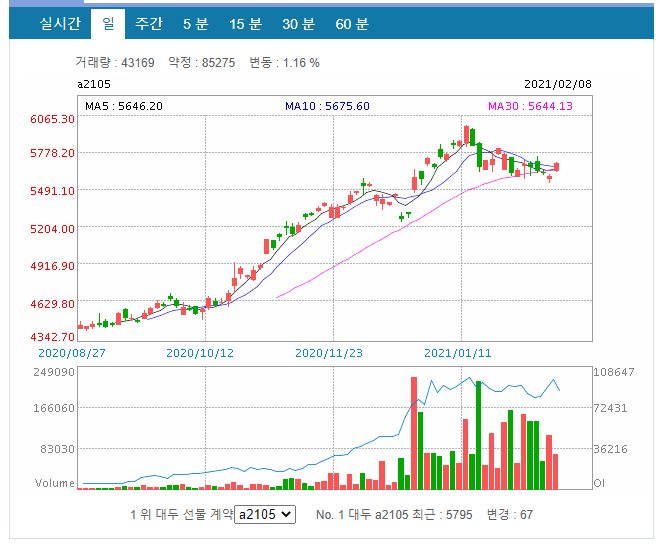Image resolution: width=660 pixels, height=546 pixels.
Task: Open the 30 분 chart tab
Action: [x=298, y=24]
